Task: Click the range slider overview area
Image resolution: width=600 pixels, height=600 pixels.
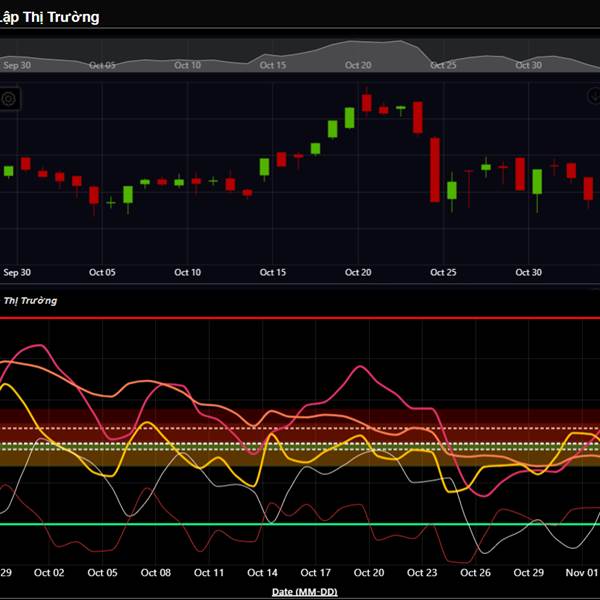Action: tap(300, 55)
